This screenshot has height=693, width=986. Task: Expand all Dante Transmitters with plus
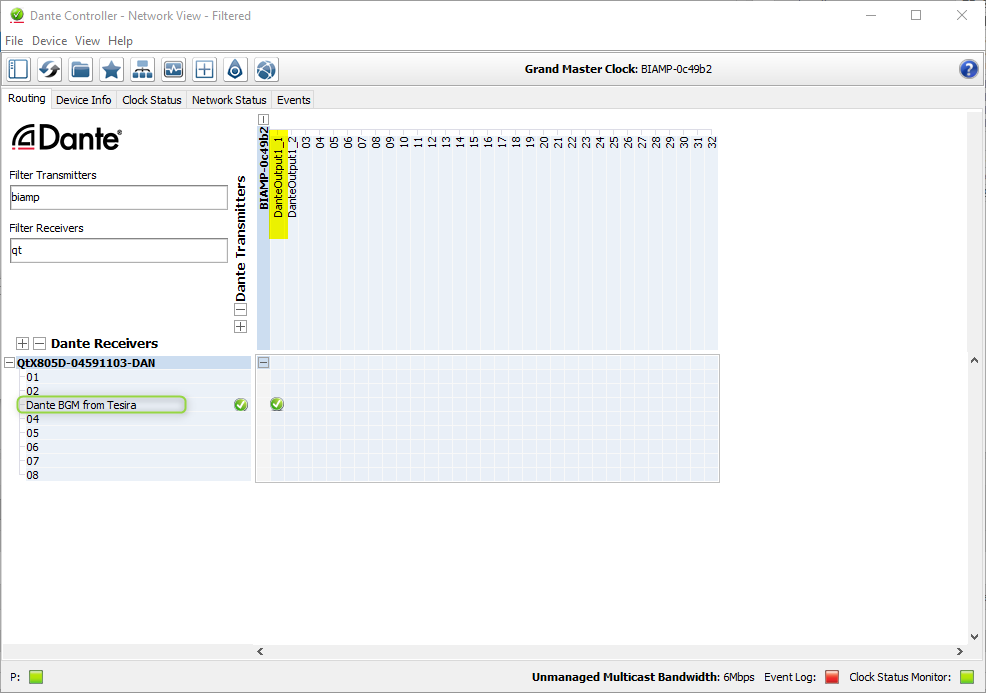pos(240,326)
